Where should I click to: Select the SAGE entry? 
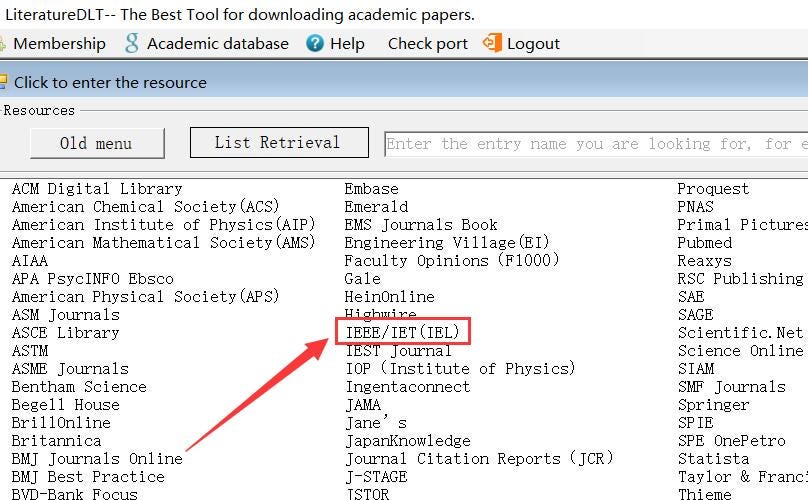pyautogui.click(x=695, y=315)
